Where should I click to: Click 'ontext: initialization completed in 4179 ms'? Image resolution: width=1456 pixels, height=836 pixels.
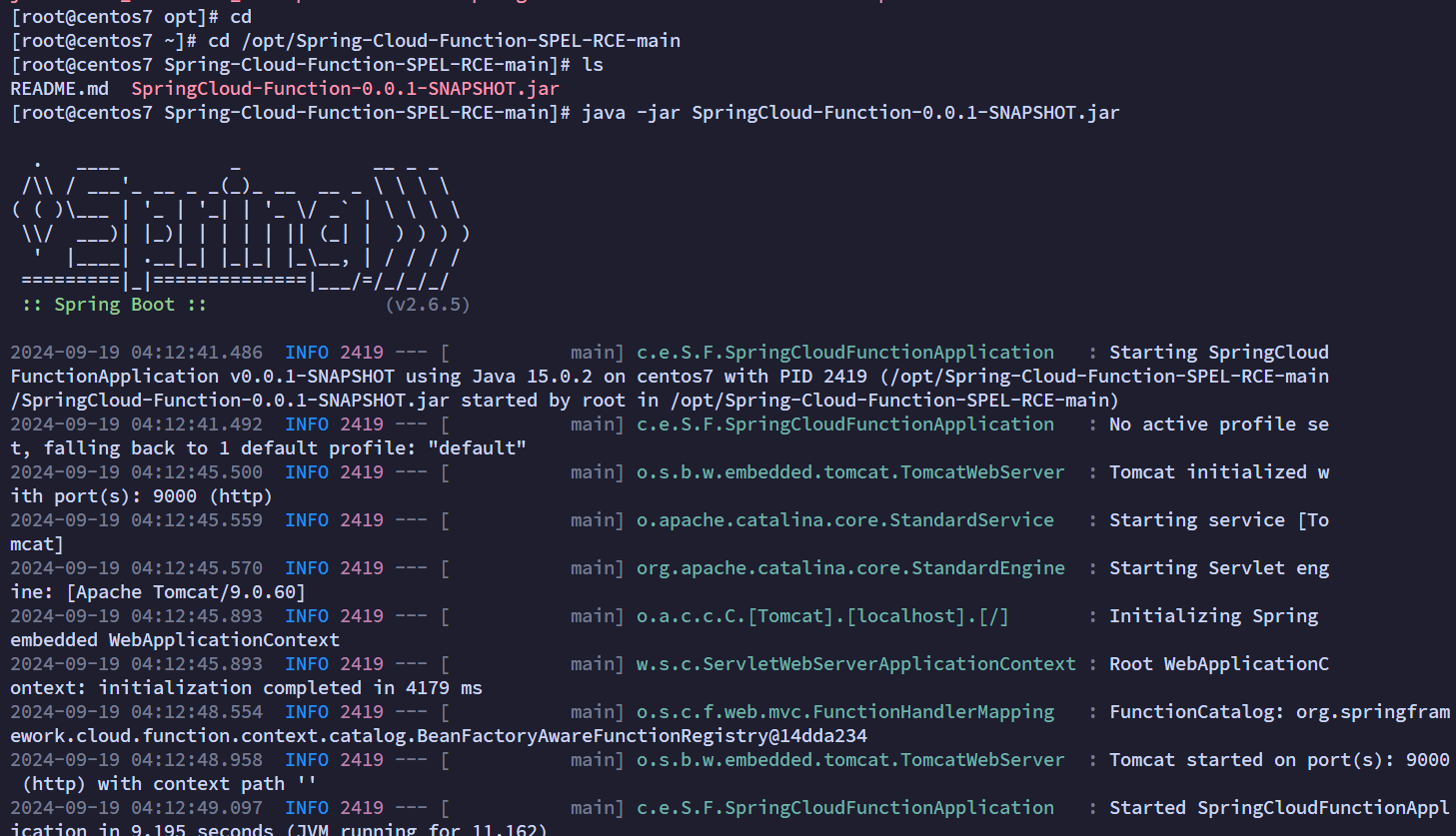pos(247,687)
